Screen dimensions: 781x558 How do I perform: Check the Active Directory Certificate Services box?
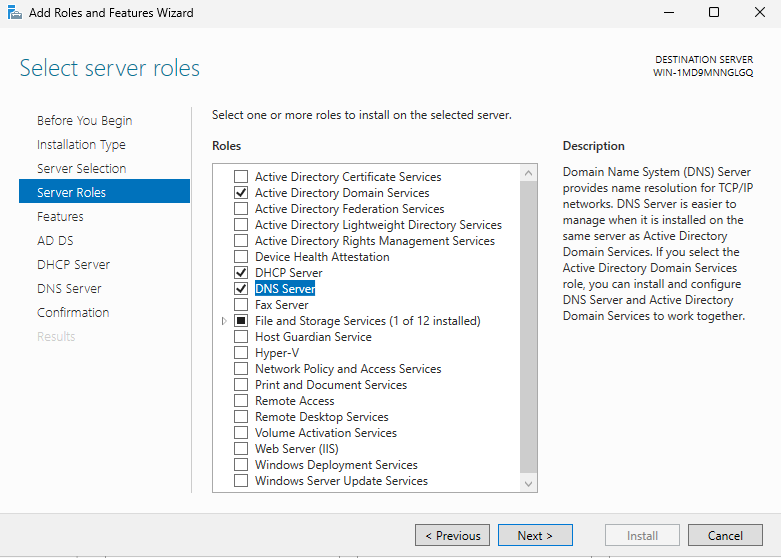point(240,177)
